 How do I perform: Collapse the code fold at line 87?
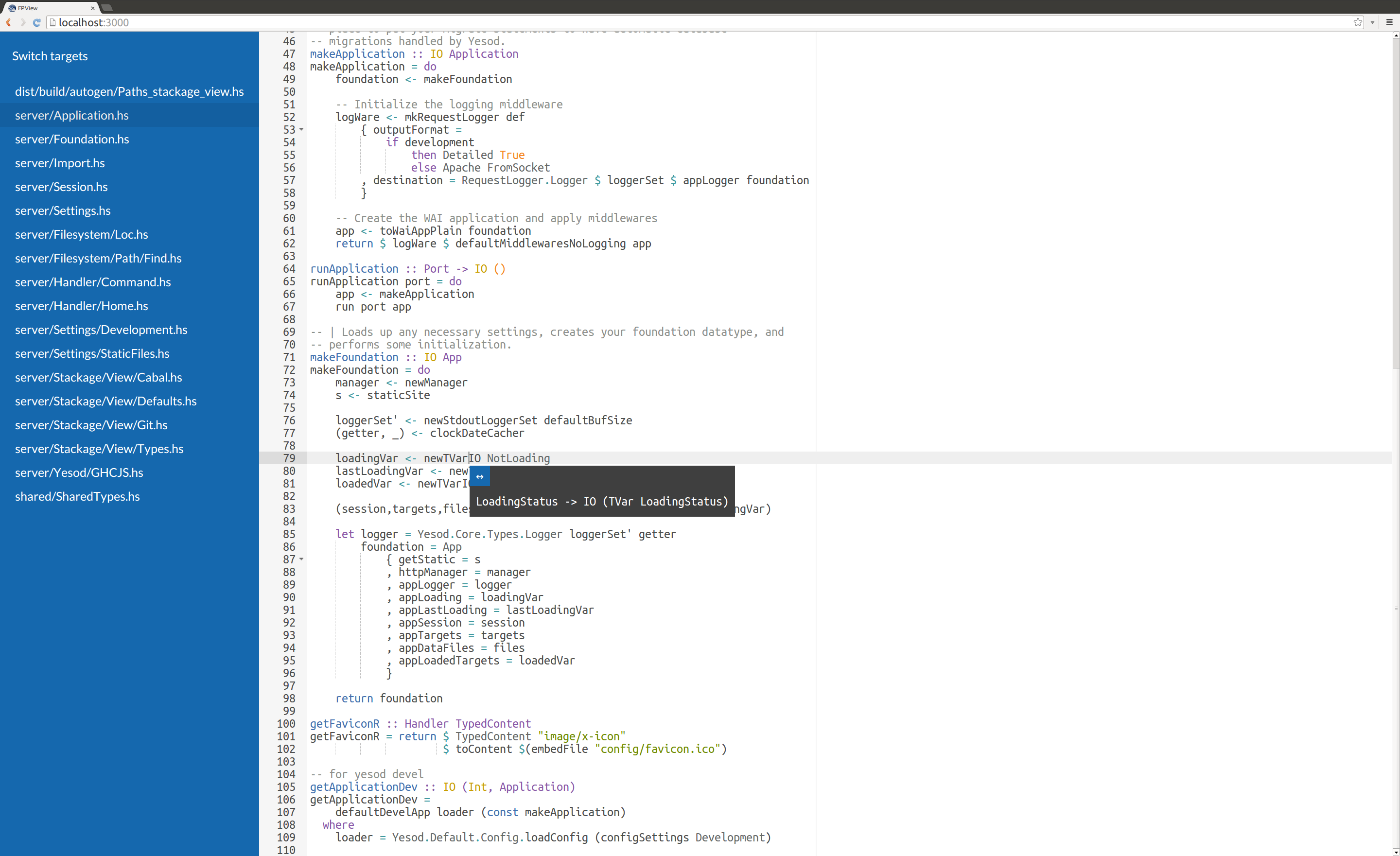(x=302, y=559)
